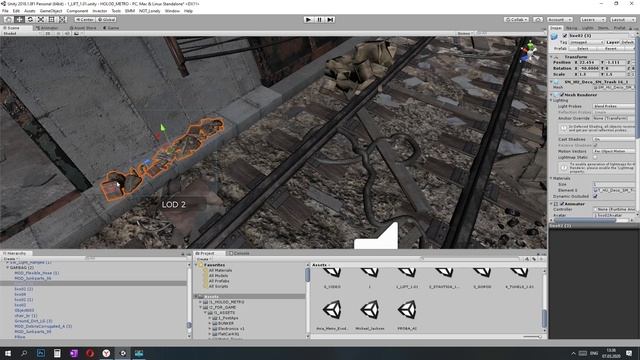
Task: Open the Component menu
Action: (77, 11)
